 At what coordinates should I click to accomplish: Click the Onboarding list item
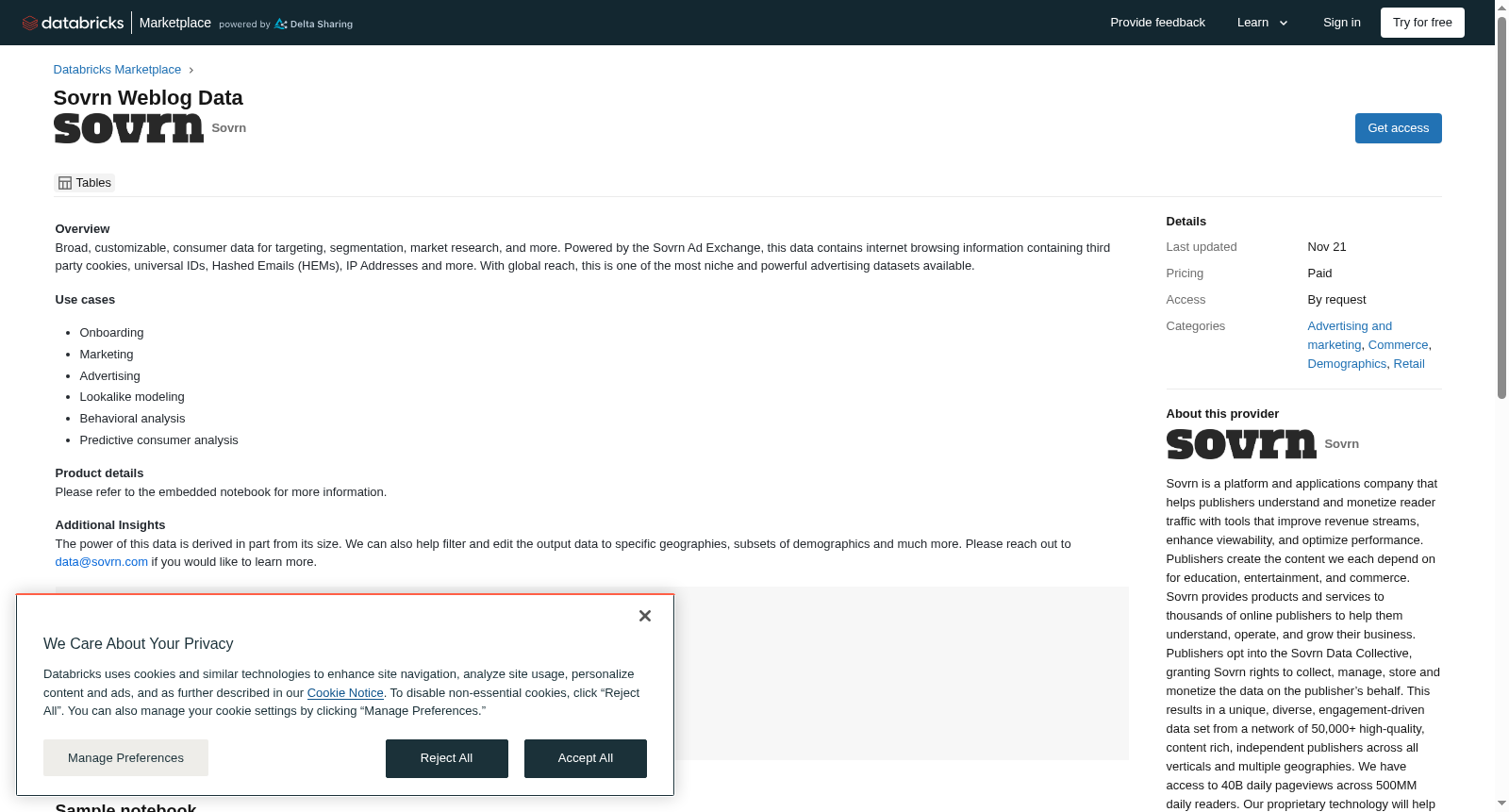(111, 333)
